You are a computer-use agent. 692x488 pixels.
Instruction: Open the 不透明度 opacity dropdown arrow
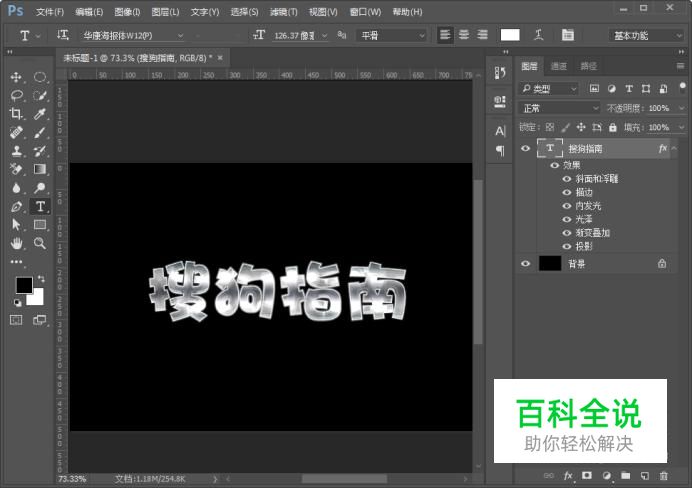tap(680, 108)
